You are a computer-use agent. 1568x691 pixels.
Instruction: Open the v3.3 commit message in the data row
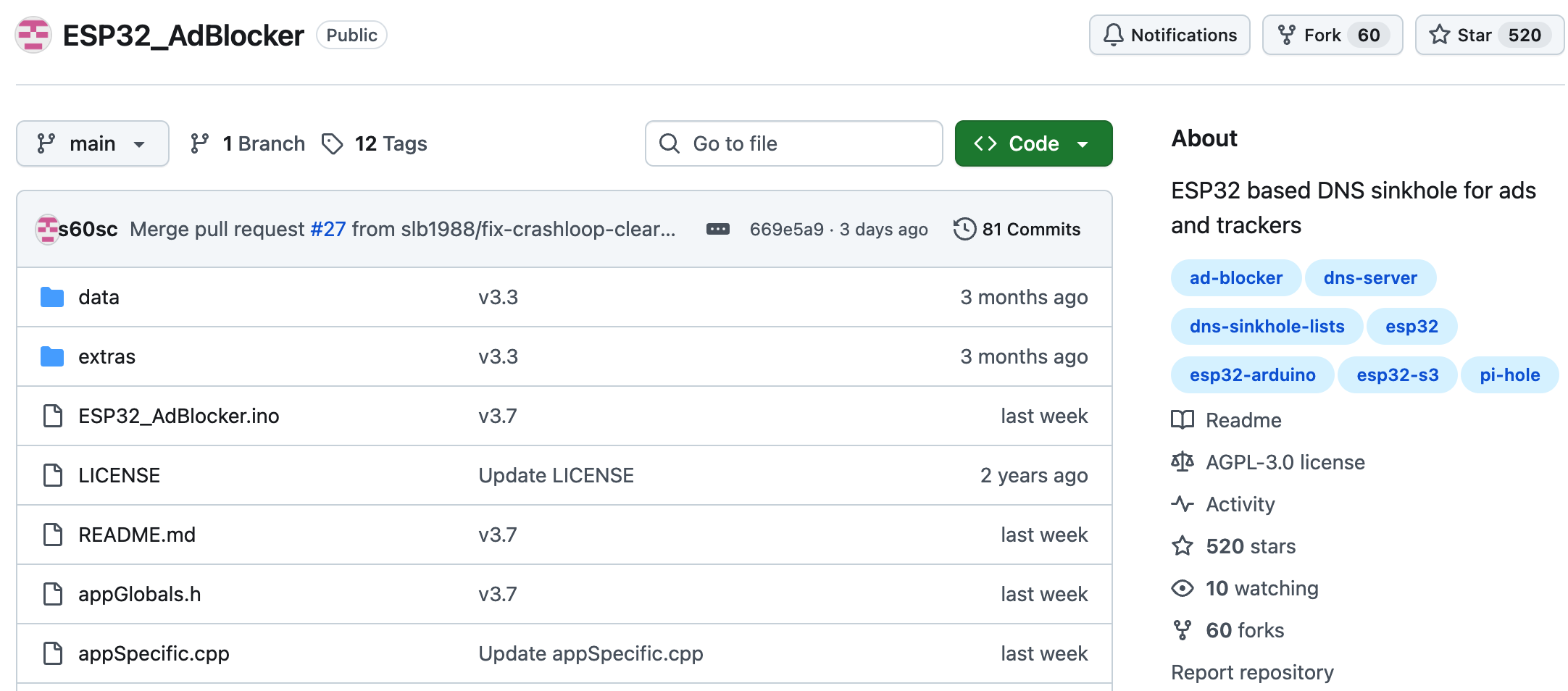coord(498,297)
